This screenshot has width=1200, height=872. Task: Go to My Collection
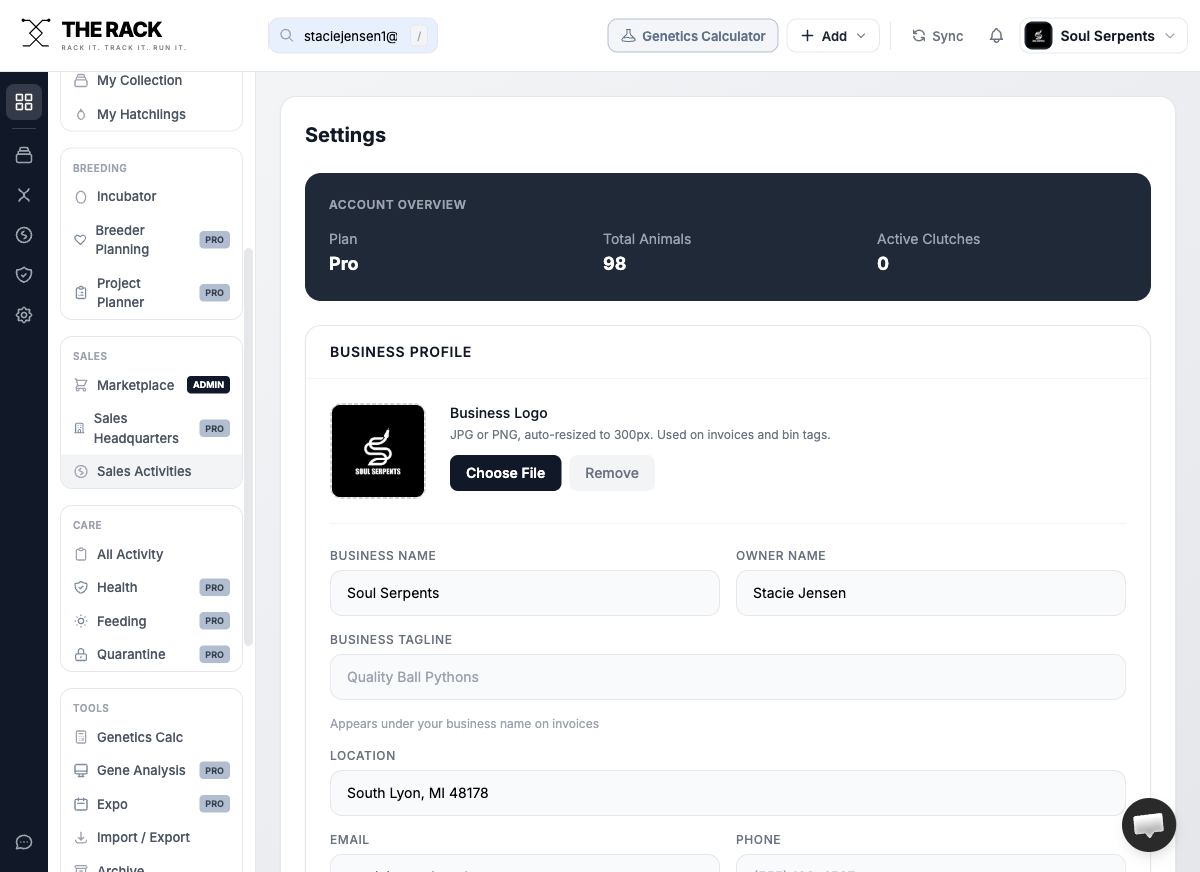click(152, 80)
